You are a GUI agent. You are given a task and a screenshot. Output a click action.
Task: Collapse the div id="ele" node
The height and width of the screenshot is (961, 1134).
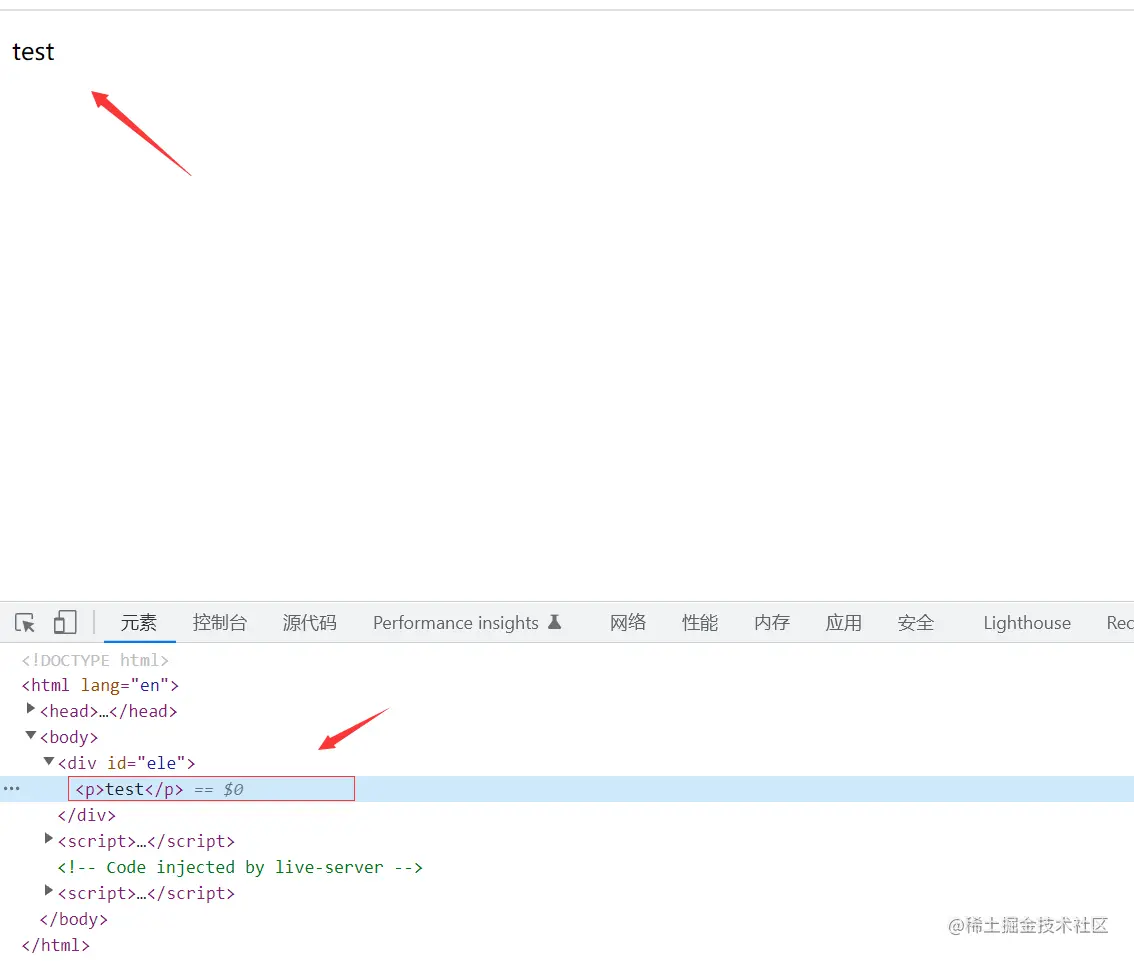click(48, 761)
